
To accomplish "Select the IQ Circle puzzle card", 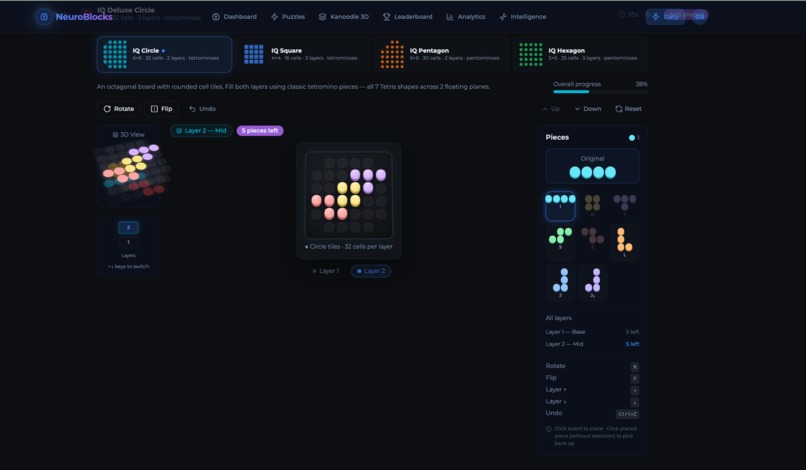I will pos(164,55).
